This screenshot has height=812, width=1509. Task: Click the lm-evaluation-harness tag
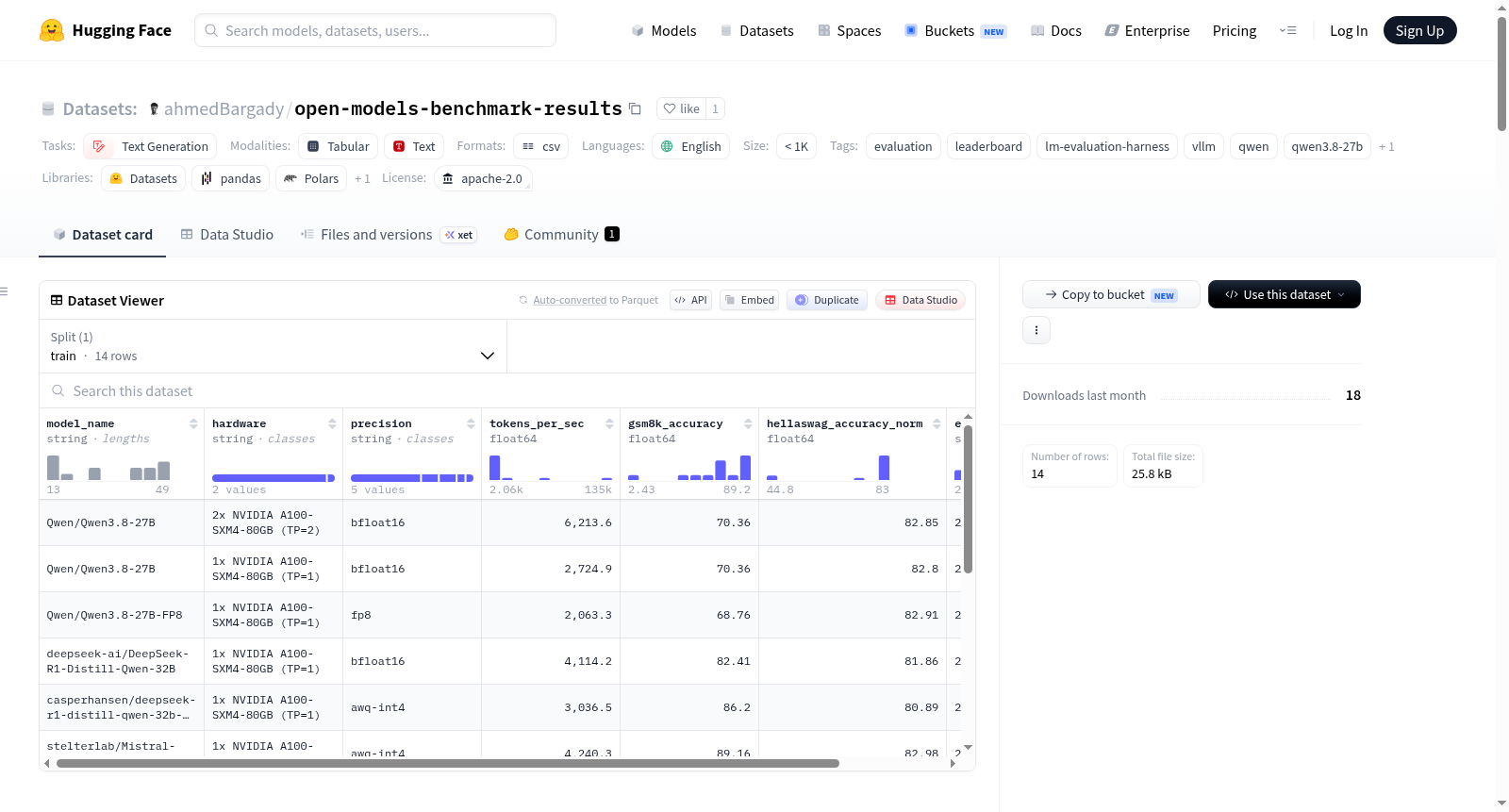[1107, 146]
